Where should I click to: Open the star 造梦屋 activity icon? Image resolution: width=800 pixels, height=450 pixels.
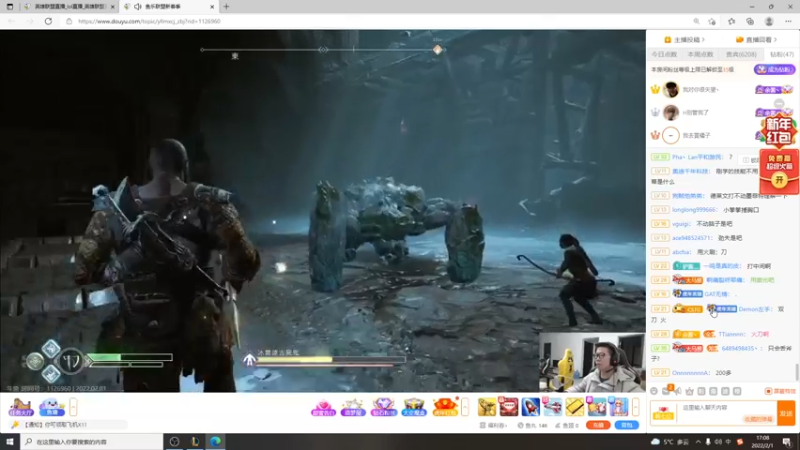[353, 407]
